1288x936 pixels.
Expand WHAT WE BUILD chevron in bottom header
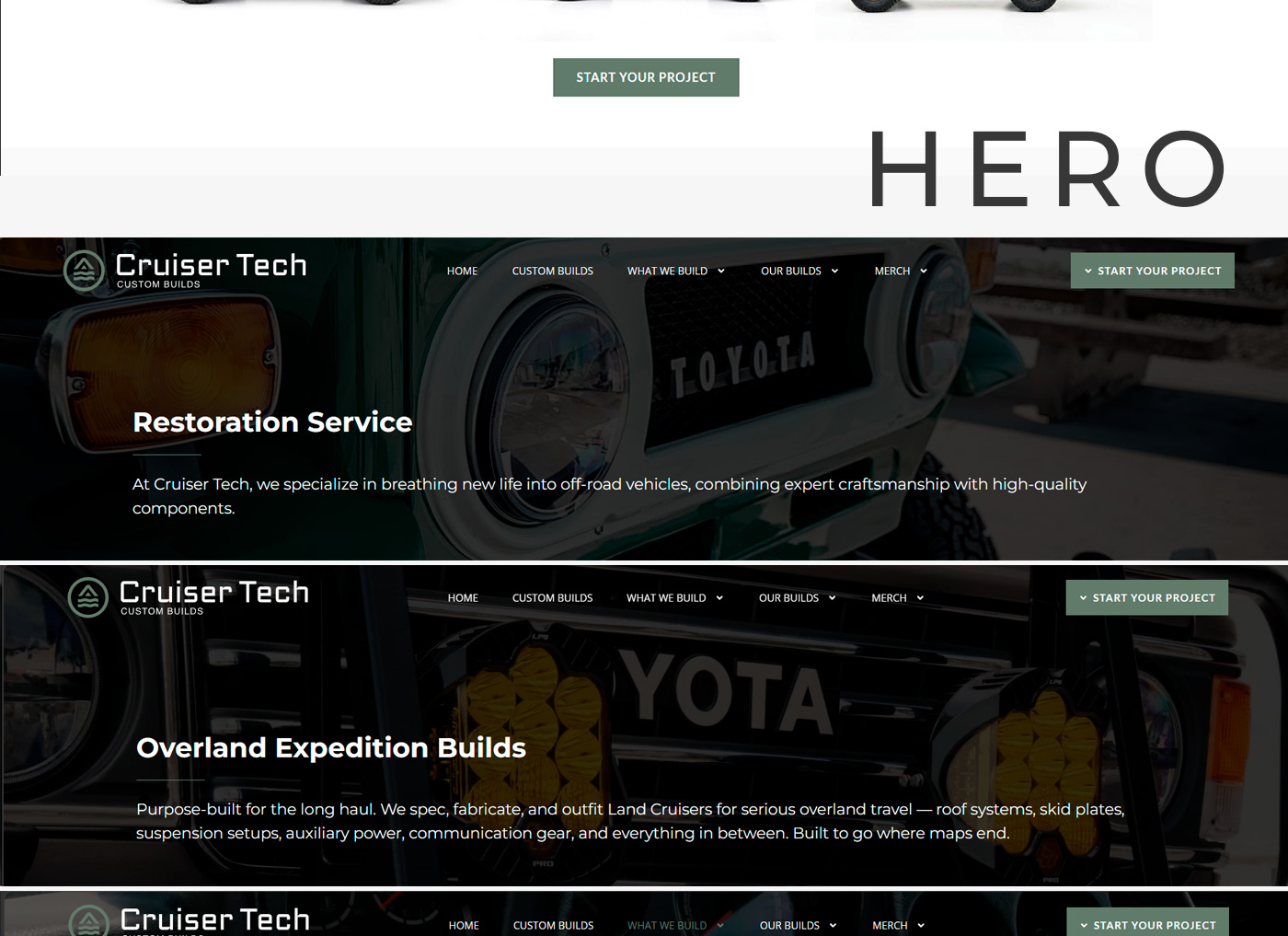coord(720,925)
